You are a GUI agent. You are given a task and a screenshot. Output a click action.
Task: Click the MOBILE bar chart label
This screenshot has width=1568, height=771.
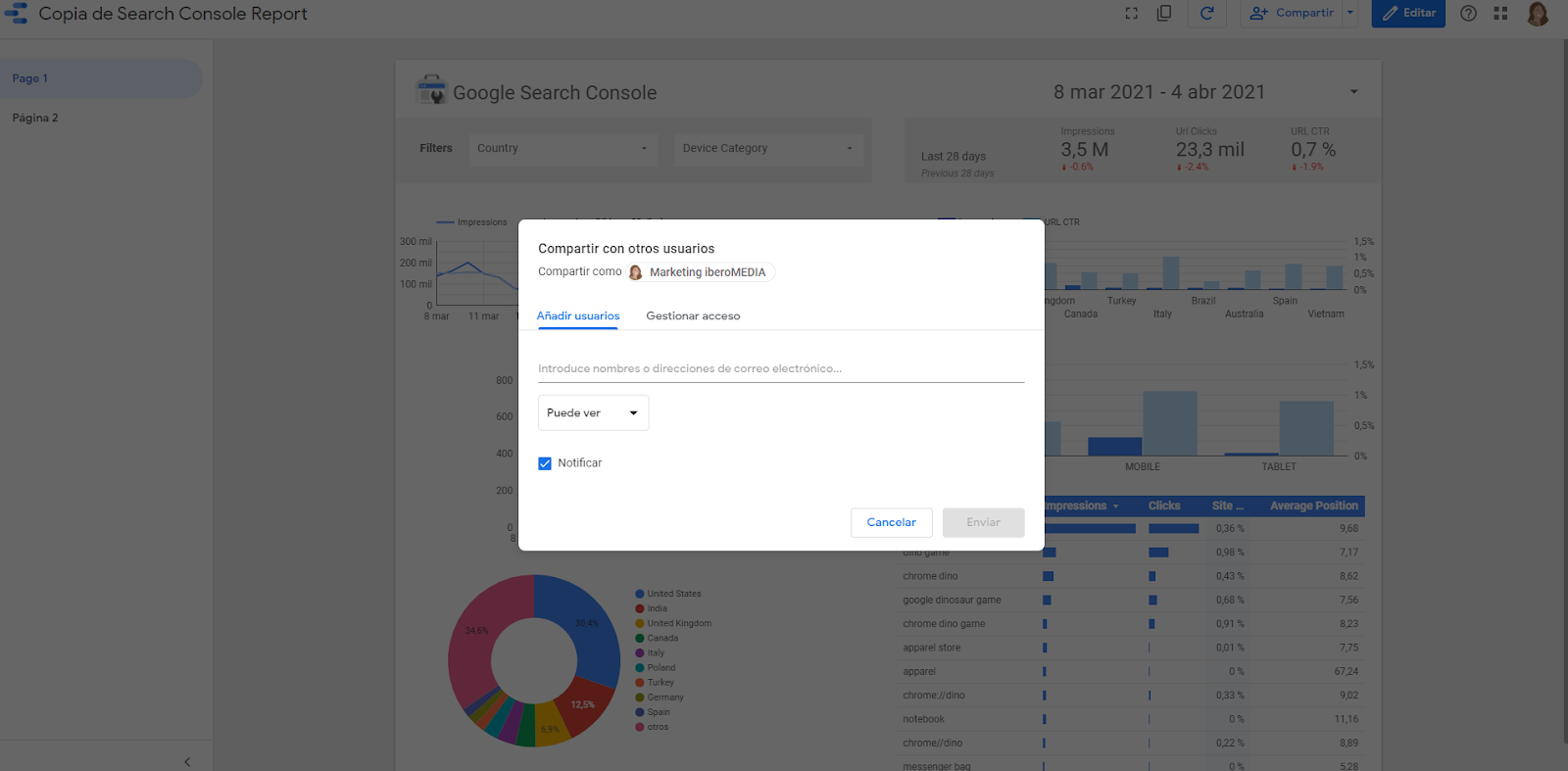click(1143, 467)
